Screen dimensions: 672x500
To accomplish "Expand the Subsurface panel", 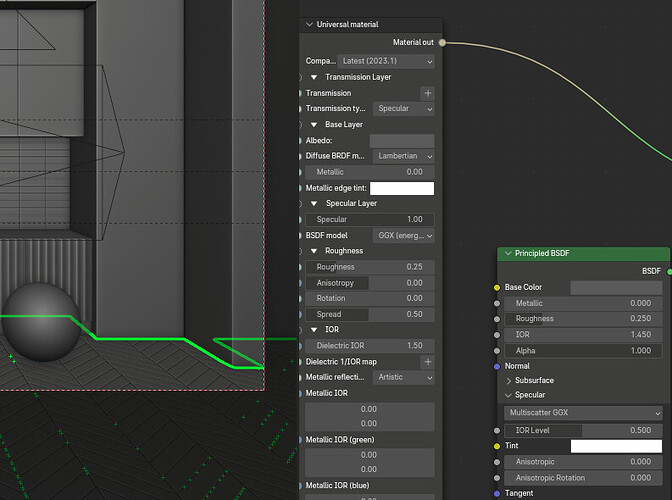I will tap(509, 381).
